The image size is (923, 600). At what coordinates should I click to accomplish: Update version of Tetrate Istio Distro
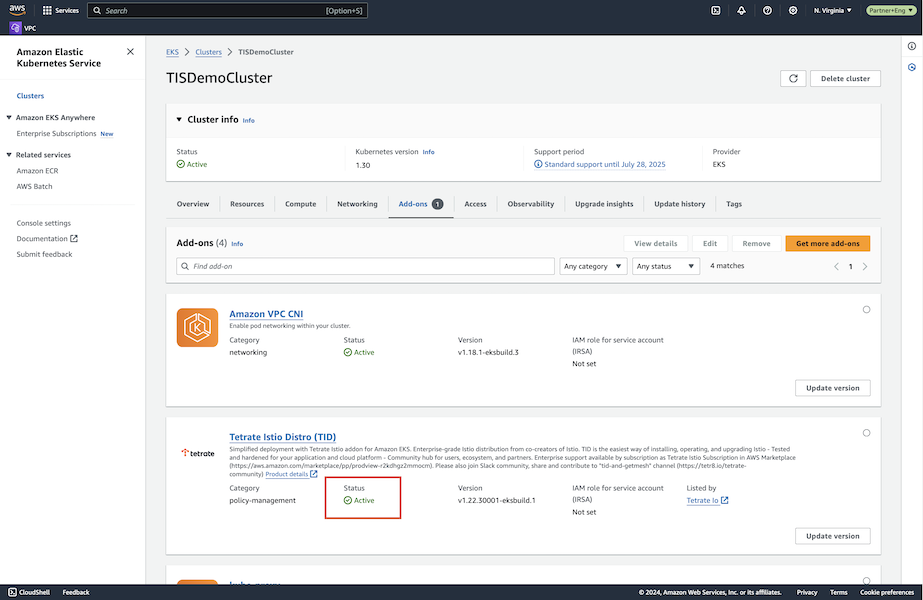[x=833, y=536]
